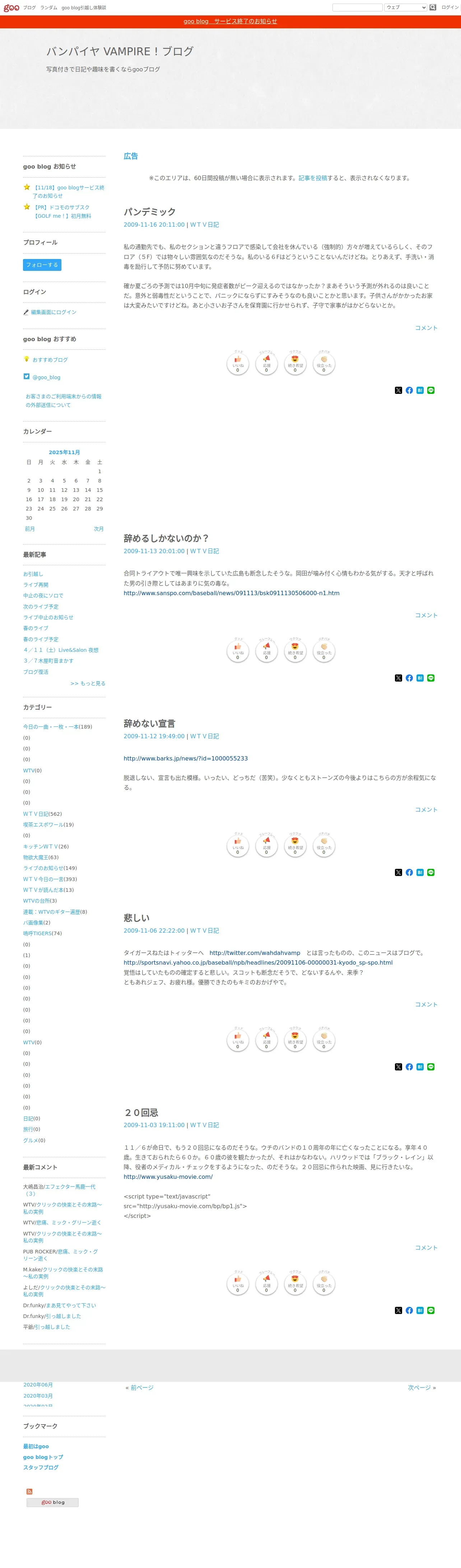Open recent article ライブ再開
Image resolution: width=461 pixels, height=1568 pixels.
[x=35, y=585]
